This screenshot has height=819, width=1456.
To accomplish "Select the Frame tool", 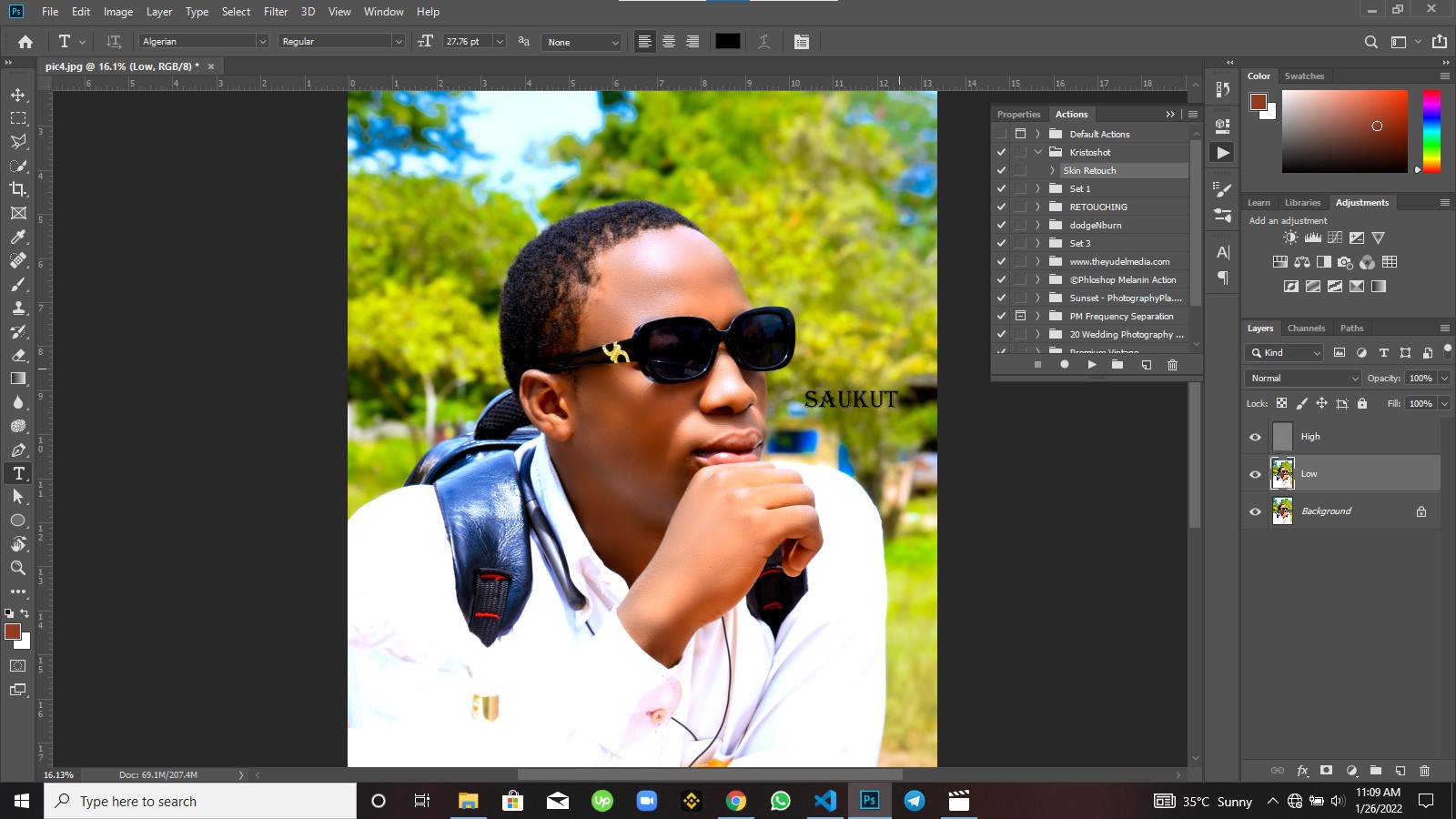I will (18, 213).
